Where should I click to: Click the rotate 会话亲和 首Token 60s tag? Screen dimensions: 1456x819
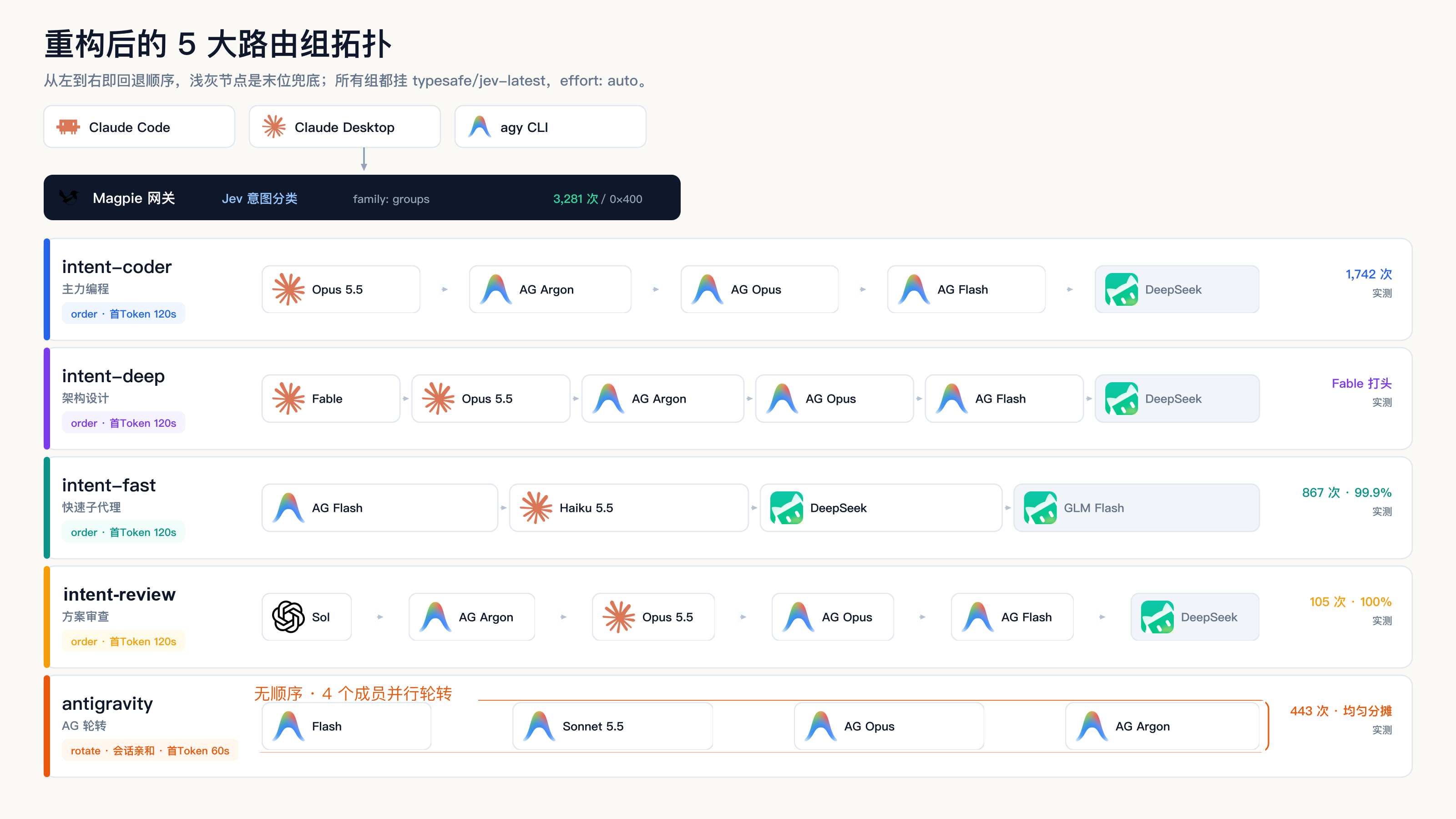click(x=150, y=751)
